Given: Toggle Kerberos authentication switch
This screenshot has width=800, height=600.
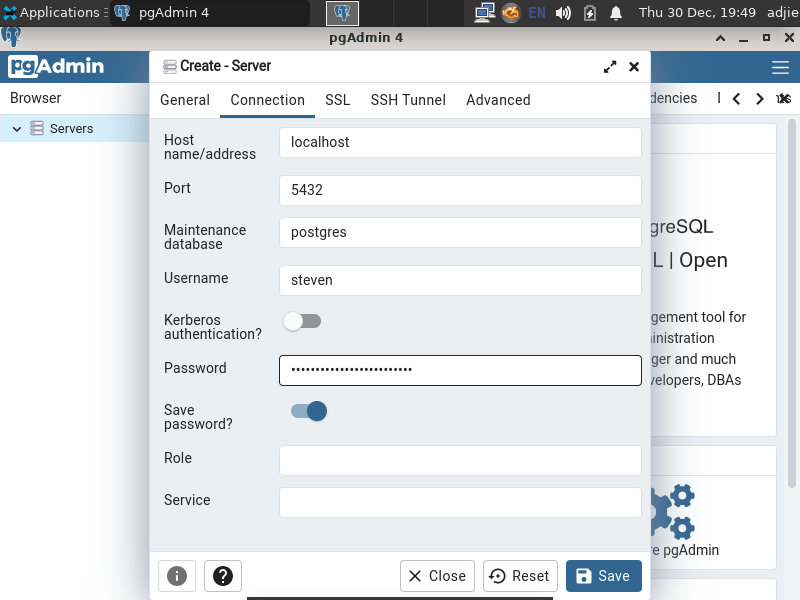Looking at the screenshot, I should (x=303, y=321).
